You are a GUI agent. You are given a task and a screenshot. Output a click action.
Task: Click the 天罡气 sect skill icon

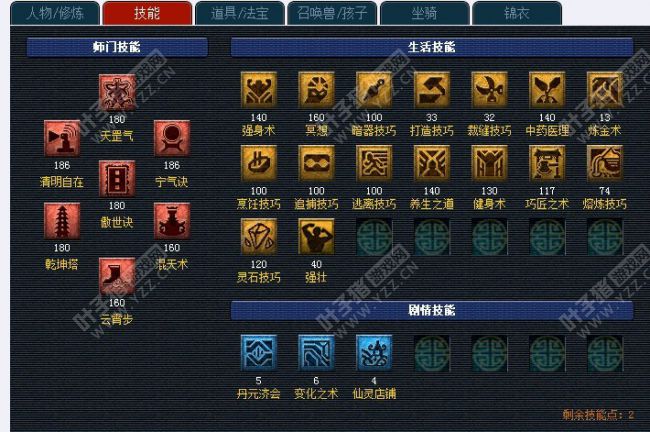117,93
